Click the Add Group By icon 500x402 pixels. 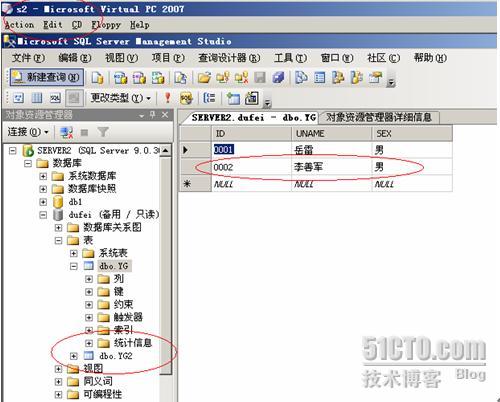pos(209,98)
